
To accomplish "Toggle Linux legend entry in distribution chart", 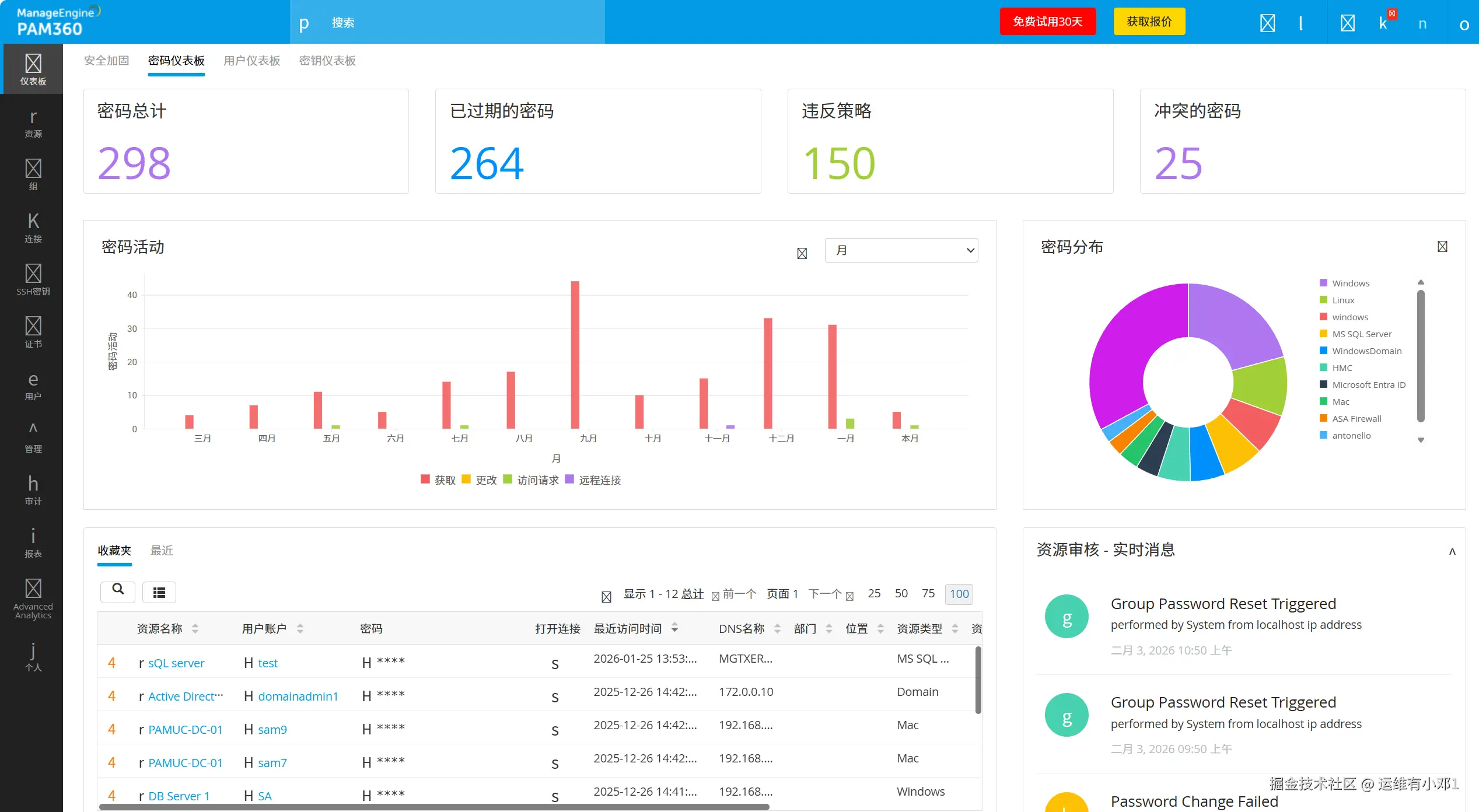I will click(1342, 300).
